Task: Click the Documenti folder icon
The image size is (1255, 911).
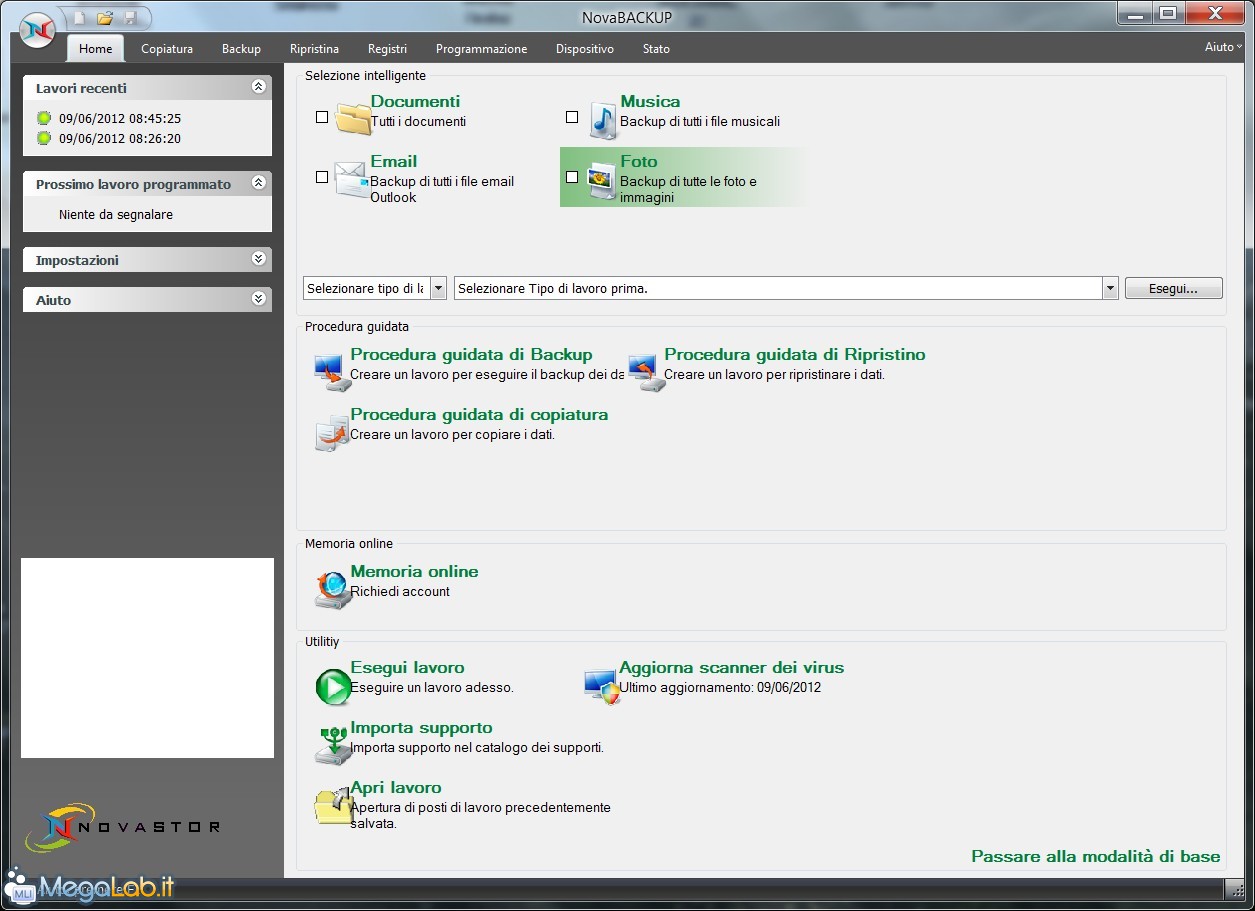Action: click(x=353, y=117)
